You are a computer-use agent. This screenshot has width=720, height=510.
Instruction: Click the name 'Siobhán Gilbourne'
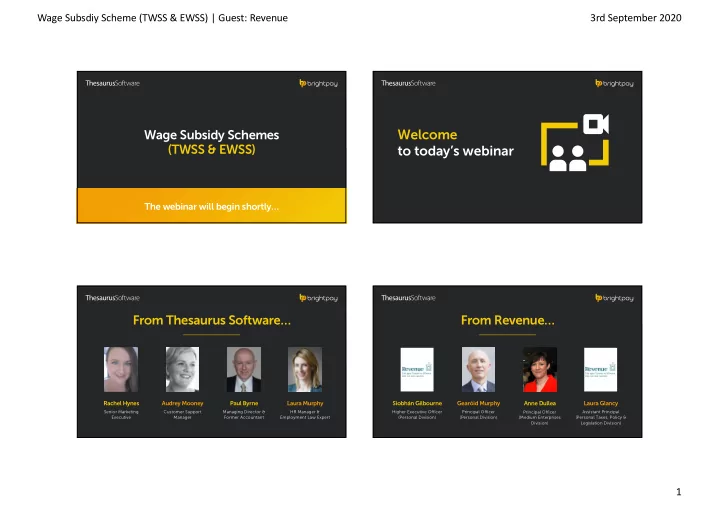click(x=417, y=403)
